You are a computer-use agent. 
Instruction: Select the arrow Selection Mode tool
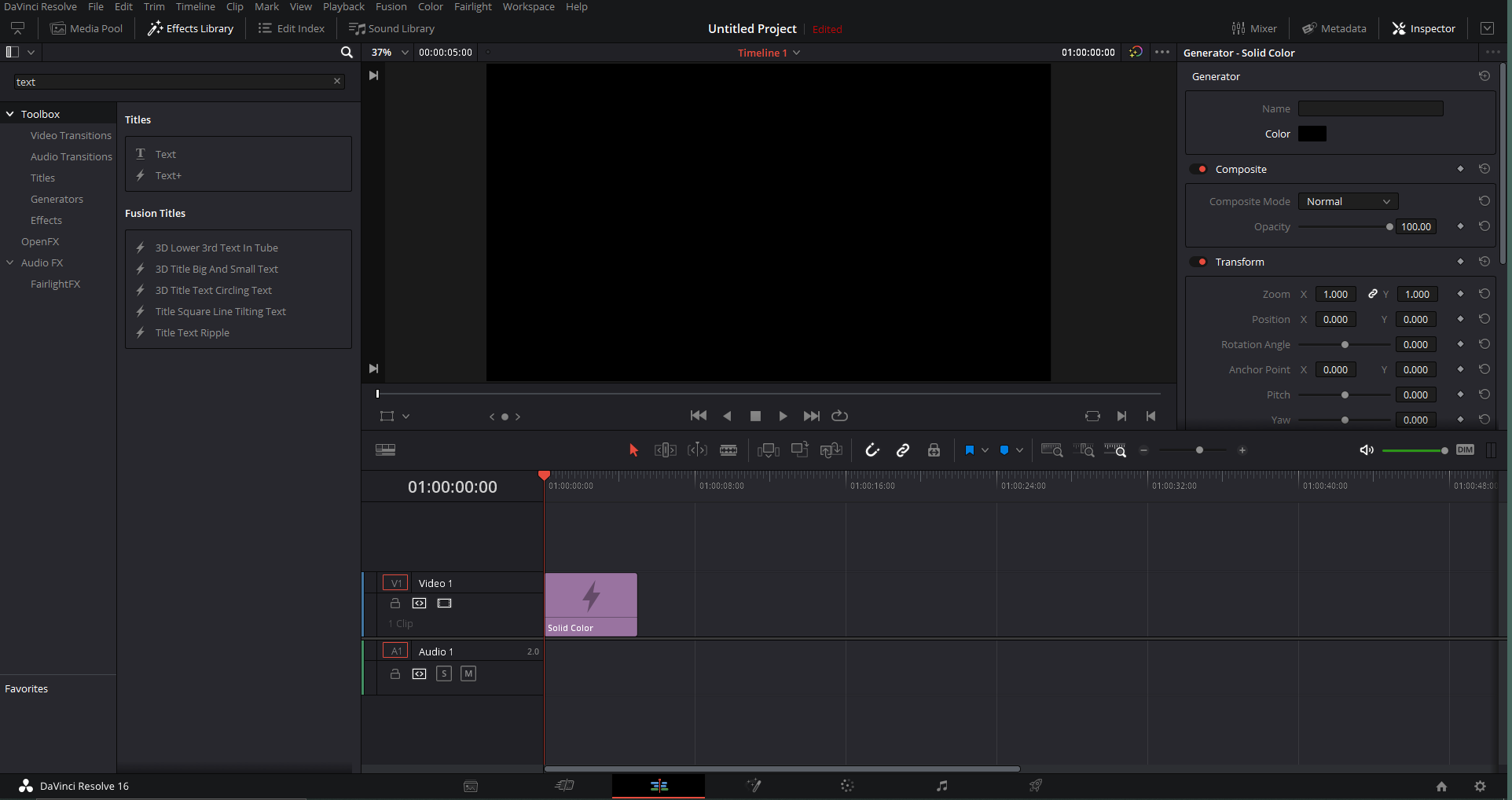633,450
